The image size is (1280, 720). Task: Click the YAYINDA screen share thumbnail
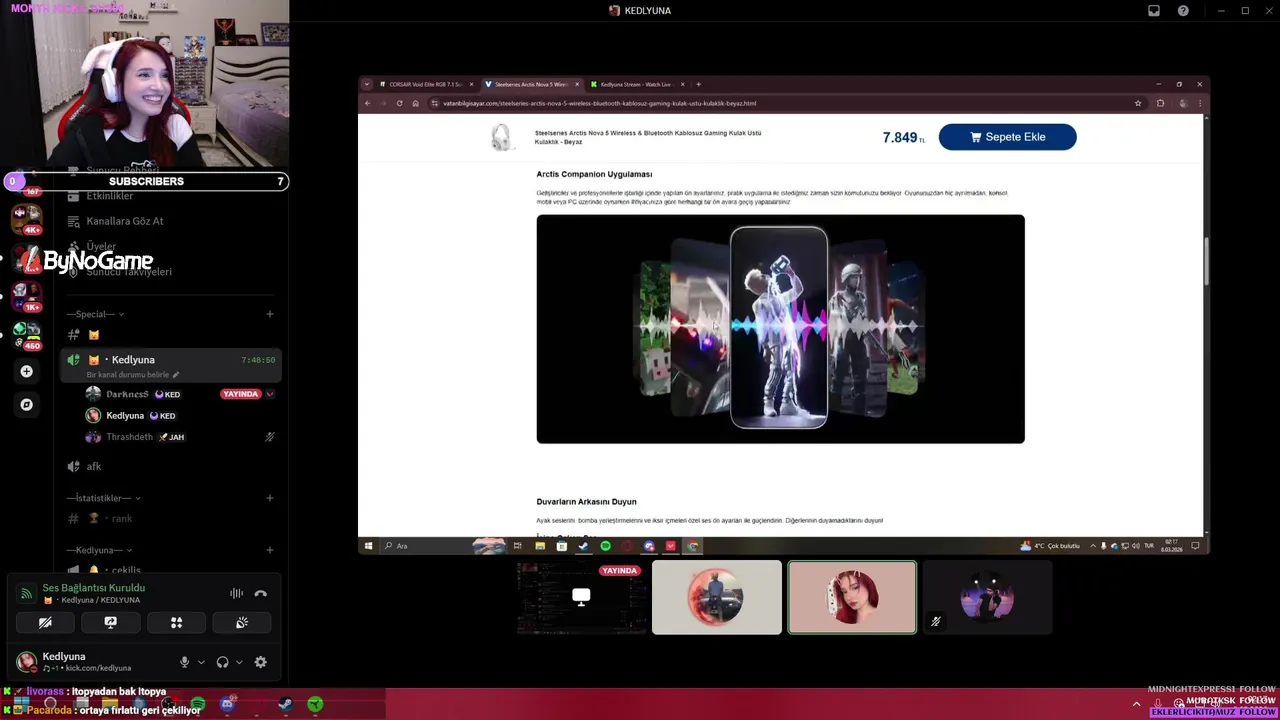click(581, 598)
